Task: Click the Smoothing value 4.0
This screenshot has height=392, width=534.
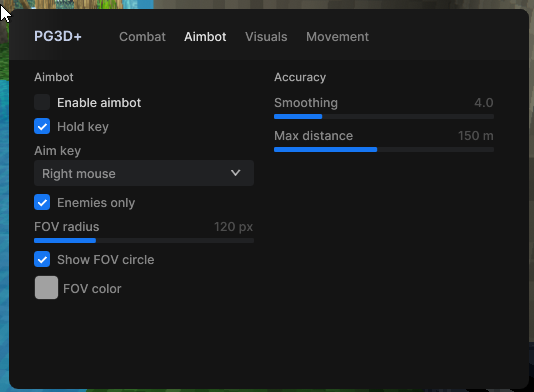Action: pyautogui.click(x=484, y=103)
